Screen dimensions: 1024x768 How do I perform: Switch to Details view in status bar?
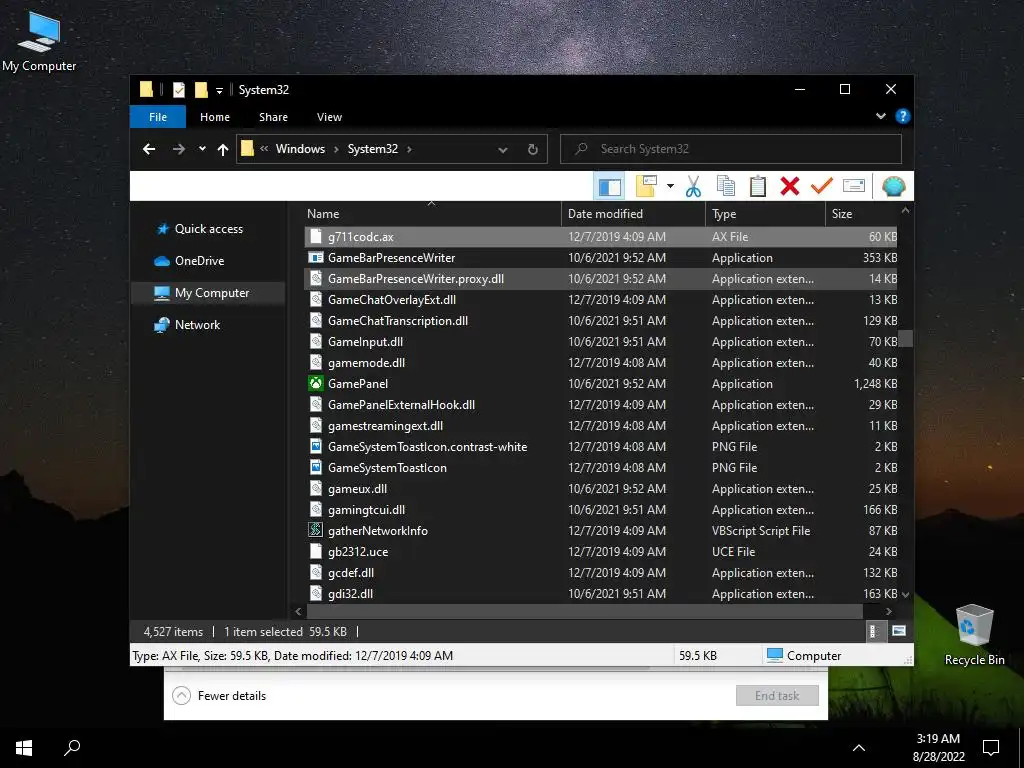point(874,631)
